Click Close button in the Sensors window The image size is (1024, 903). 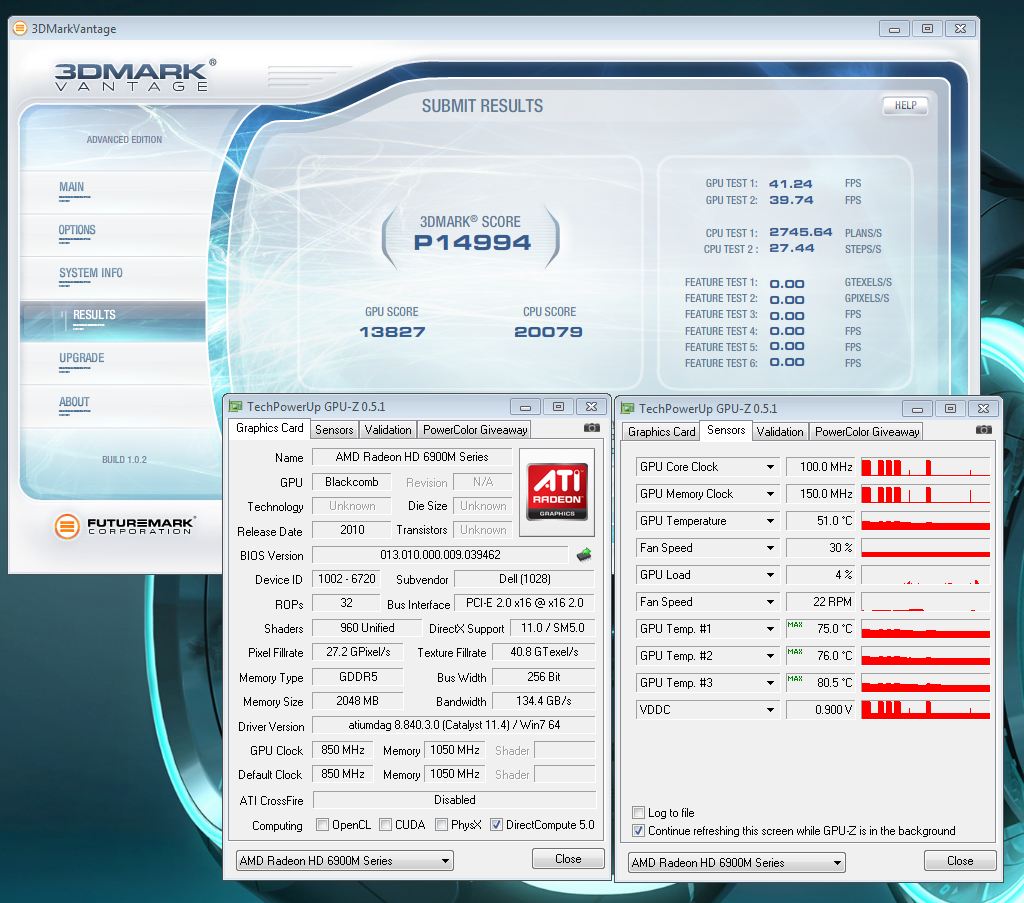959,860
